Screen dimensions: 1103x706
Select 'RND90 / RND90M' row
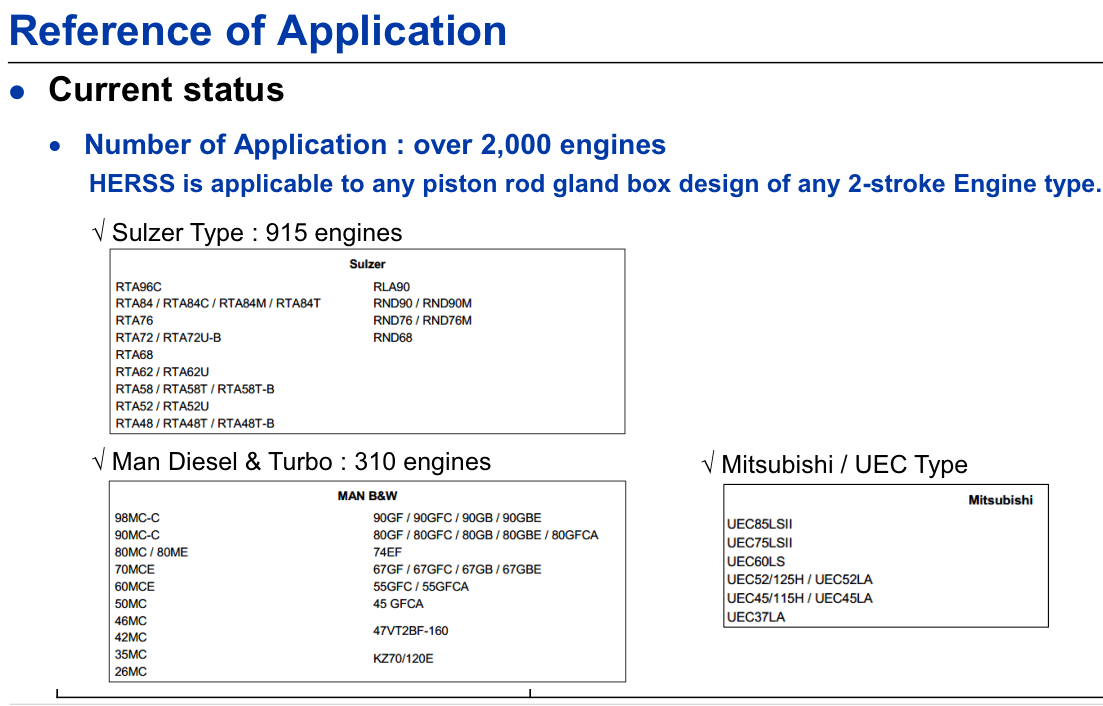coord(422,304)
